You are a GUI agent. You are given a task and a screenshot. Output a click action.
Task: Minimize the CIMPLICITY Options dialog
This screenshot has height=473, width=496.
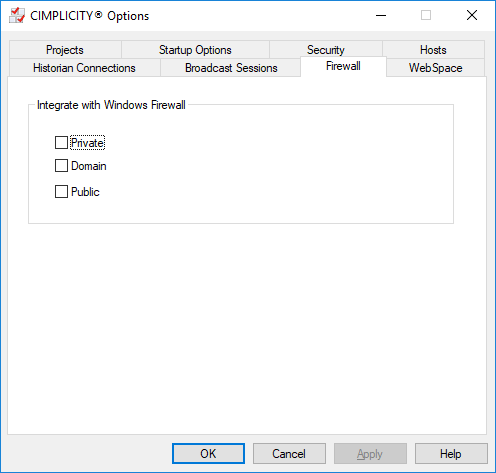381,15
